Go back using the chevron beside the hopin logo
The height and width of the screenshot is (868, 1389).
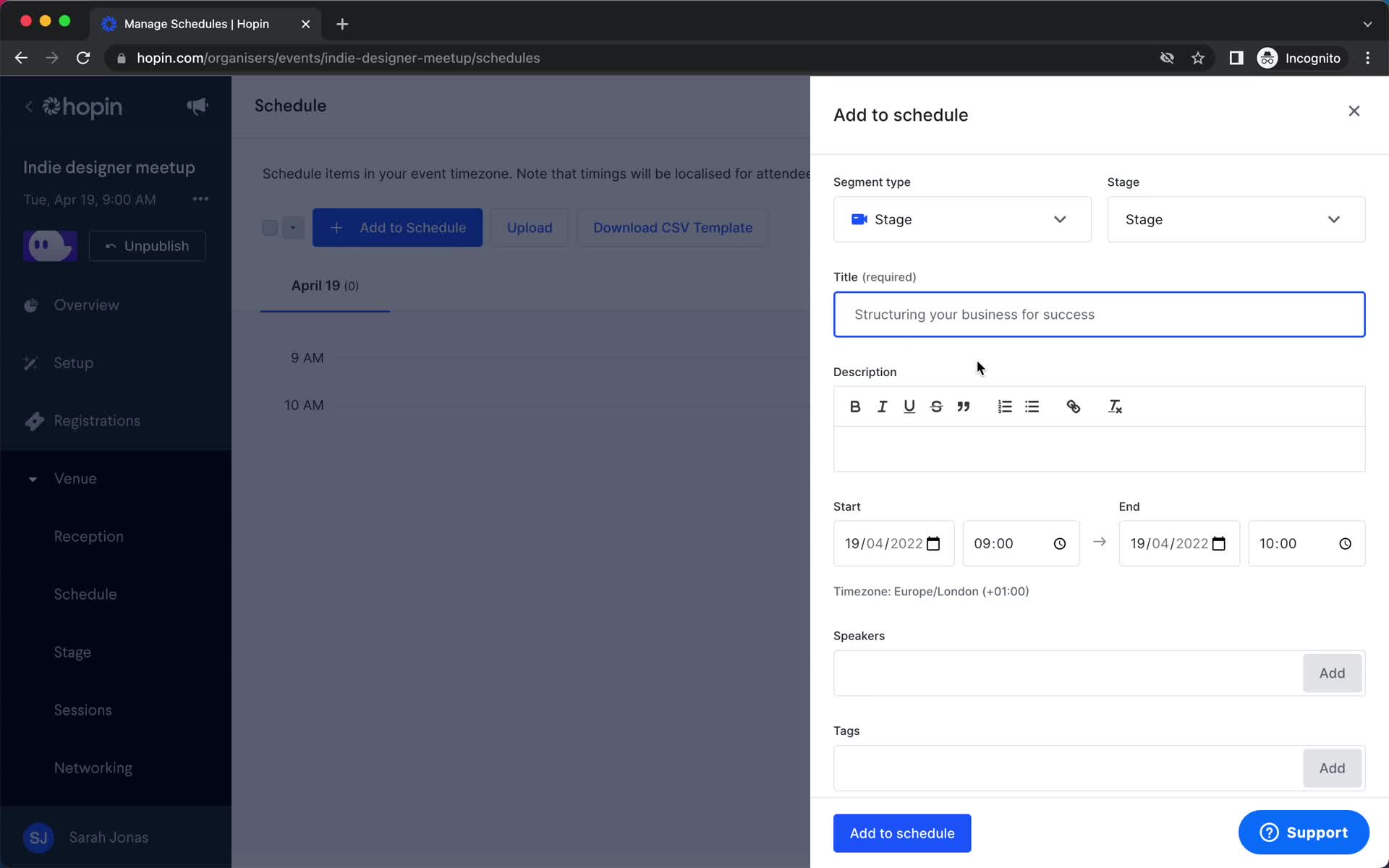[29, 107]
